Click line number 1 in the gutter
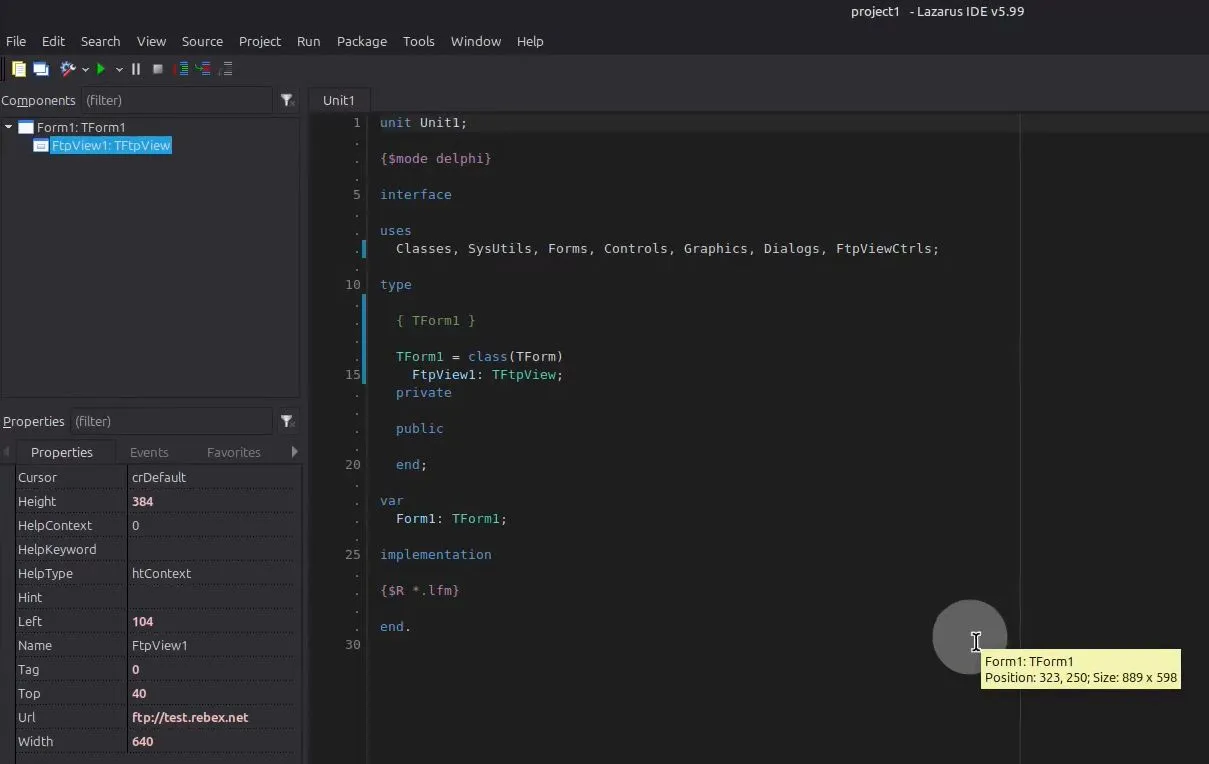This screenshot has height=764, width=1209. pyautogui.click(x=356, y=123)
